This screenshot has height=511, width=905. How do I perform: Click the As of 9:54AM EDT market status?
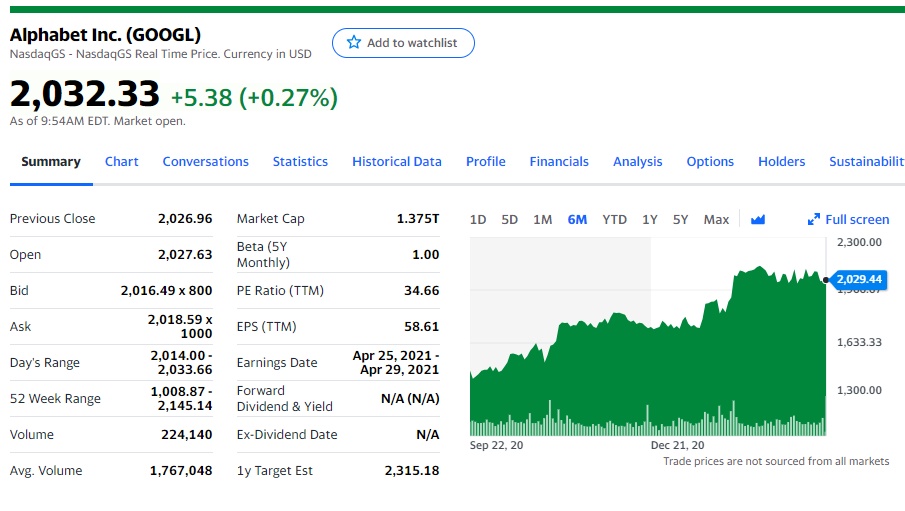(98, 121)
